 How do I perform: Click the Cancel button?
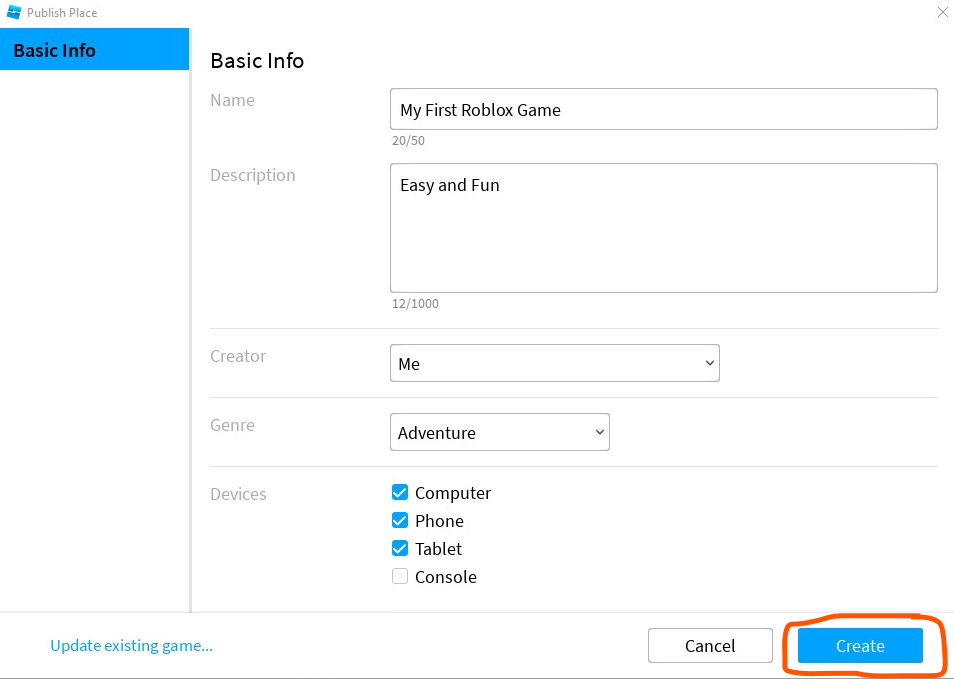pyautogui.click(x=710, y=646)
